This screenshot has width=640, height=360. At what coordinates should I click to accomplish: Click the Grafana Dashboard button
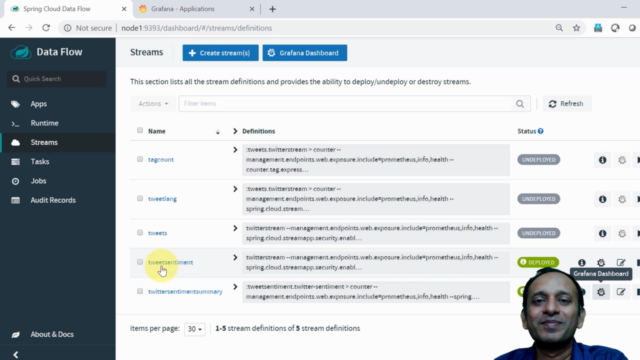[305, 53]
